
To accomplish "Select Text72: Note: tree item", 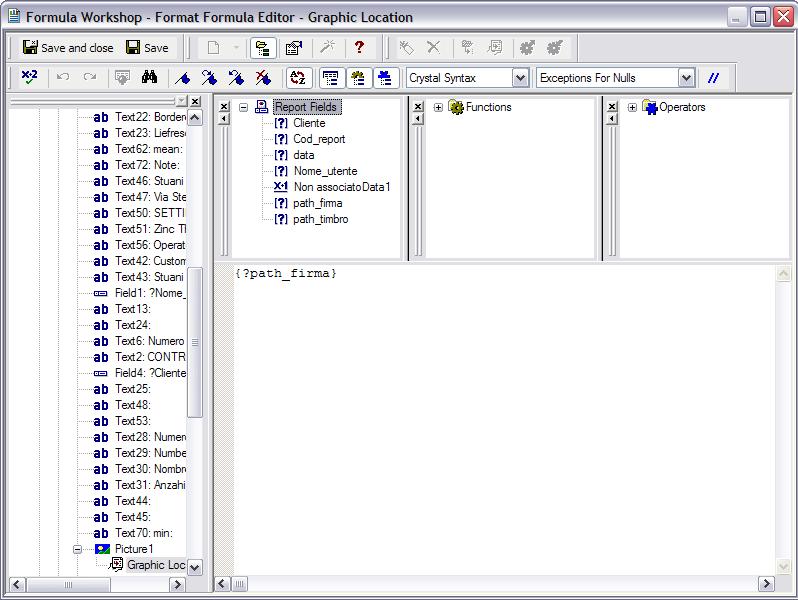I will (147, 165).
